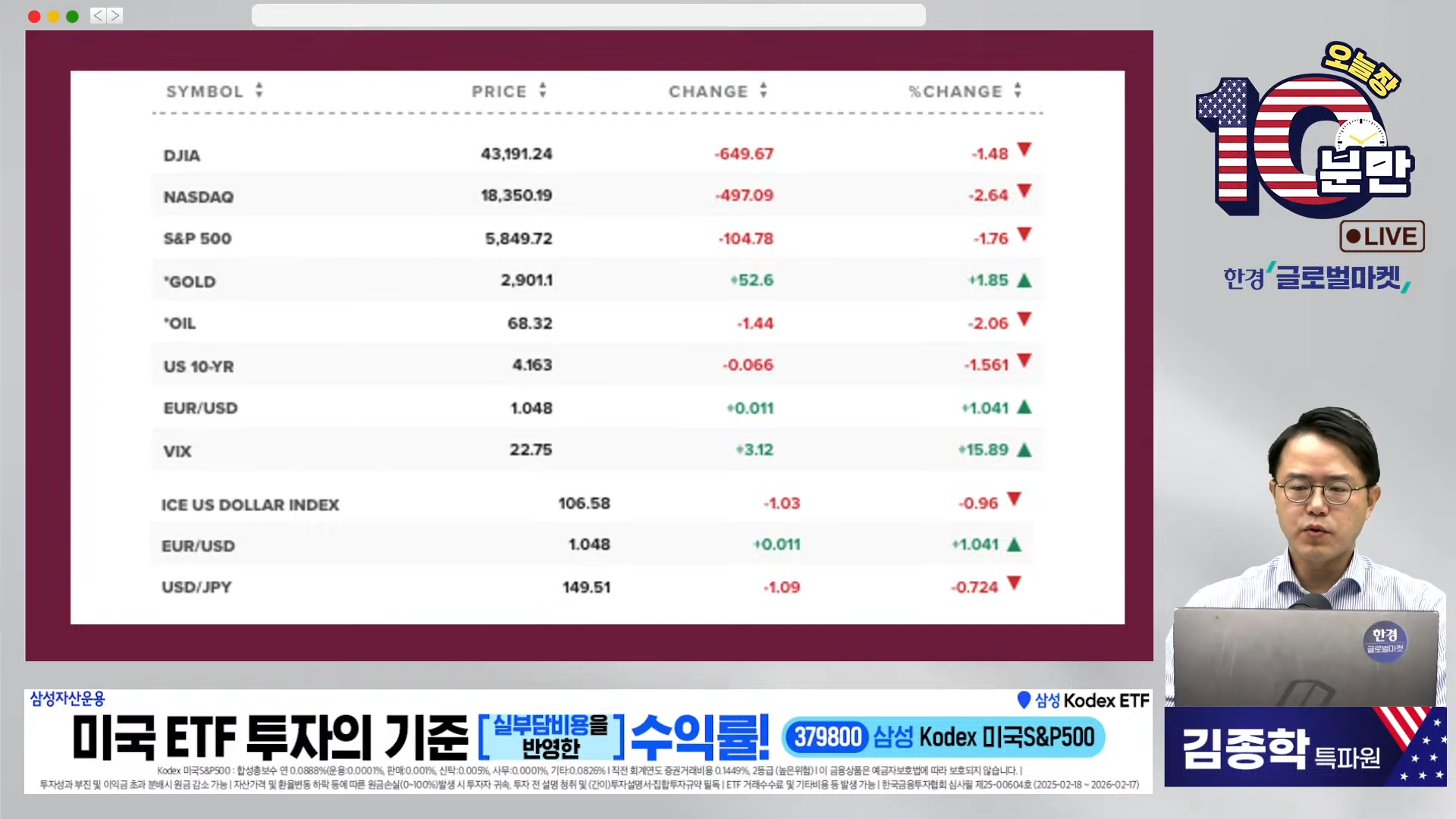The width and height of the screenshot is (1456, 819).
Task: Click the 김종학 특파원 name banner
Action: pos(1282,748)
